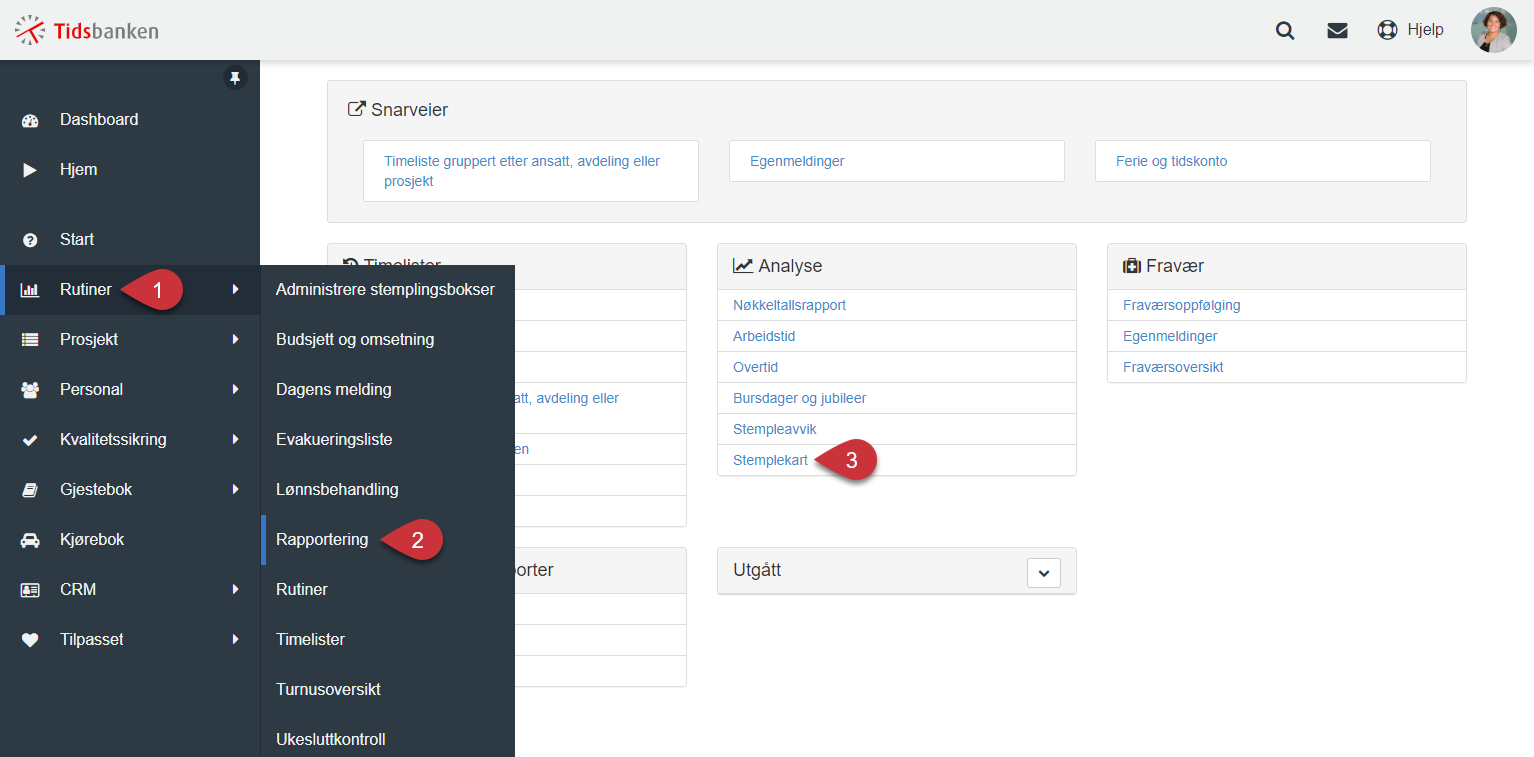Screen dimensions: 1534x757
Task: Open Timeliste gruppert etter ansatt shortcut
Action: tap(531, 171)
